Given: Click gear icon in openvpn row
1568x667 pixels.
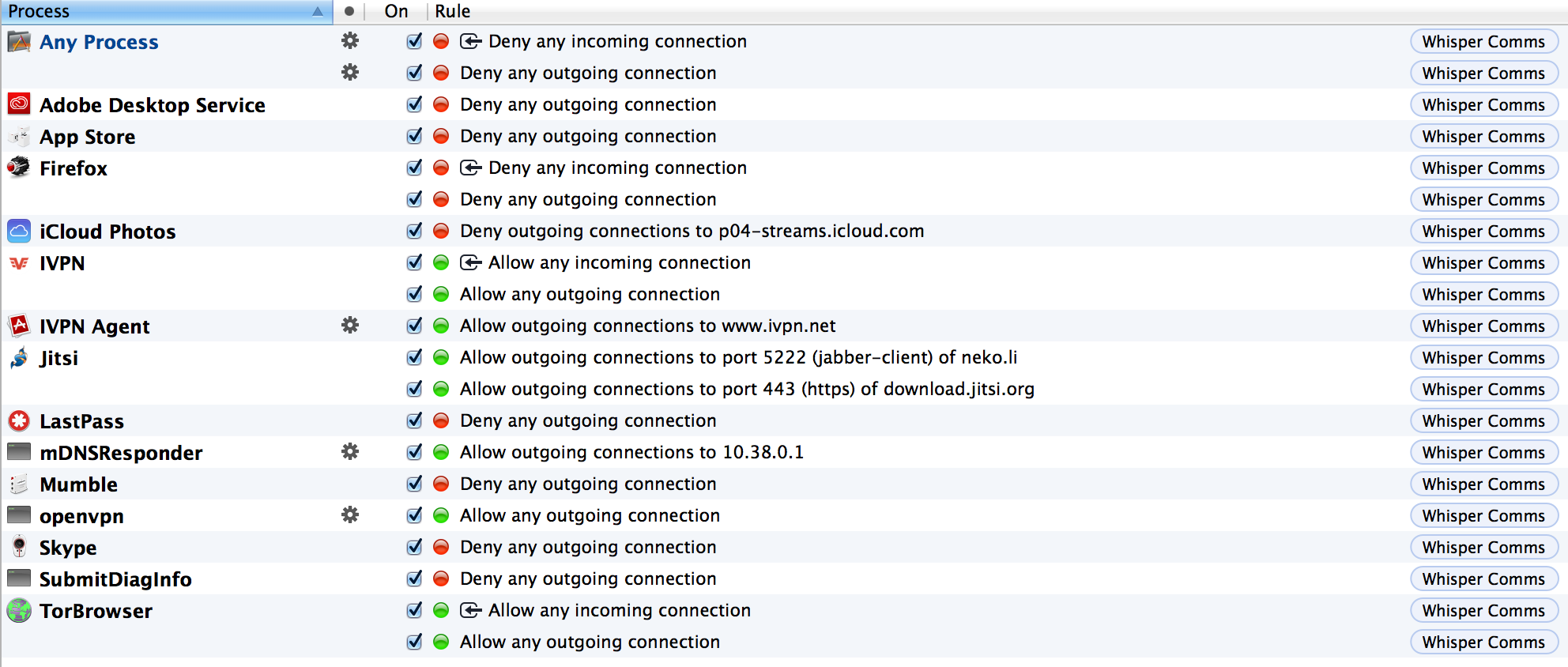Looking at the screenshot, I should [350, 514].
